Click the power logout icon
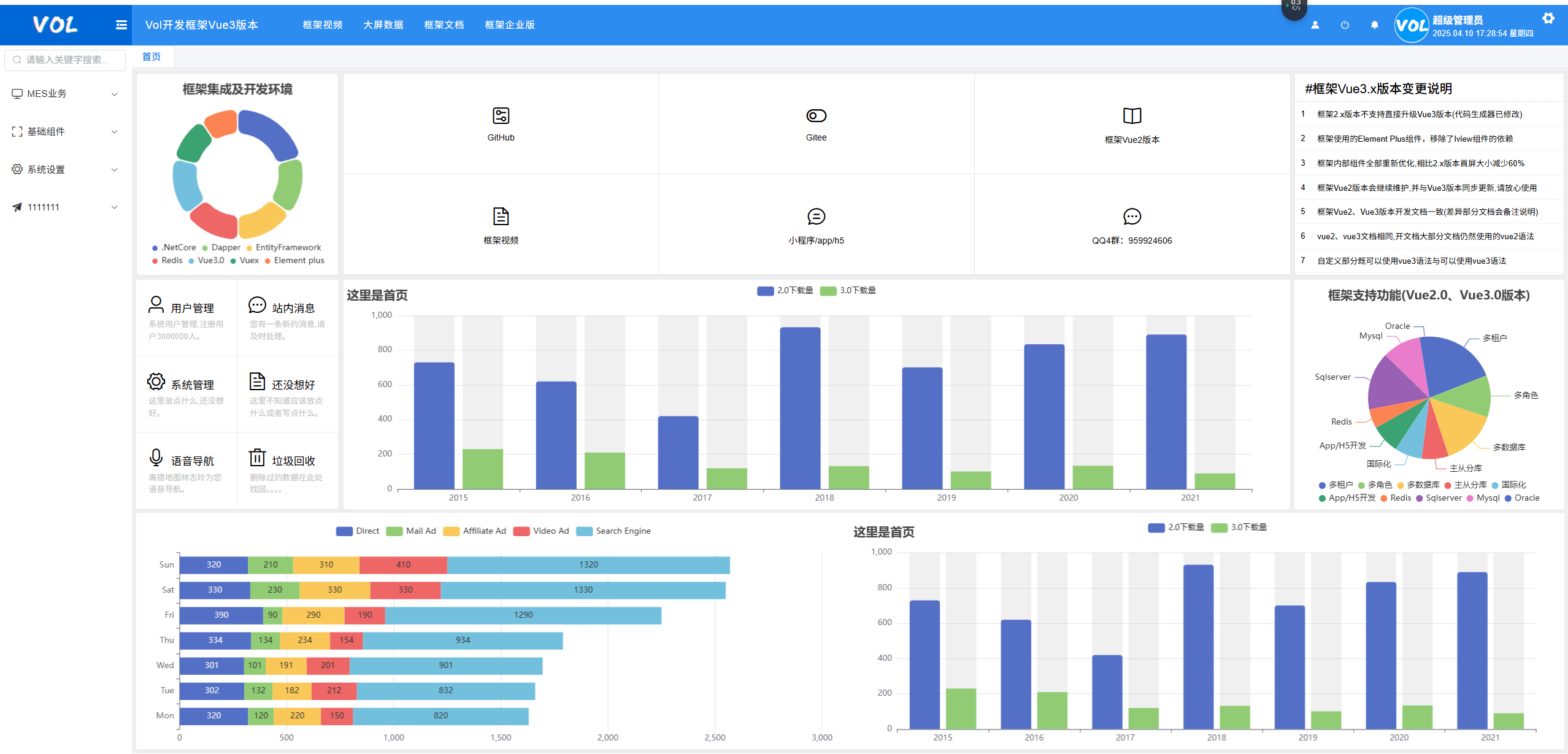Viewport: 1568px width, 754px height. 1345,25
